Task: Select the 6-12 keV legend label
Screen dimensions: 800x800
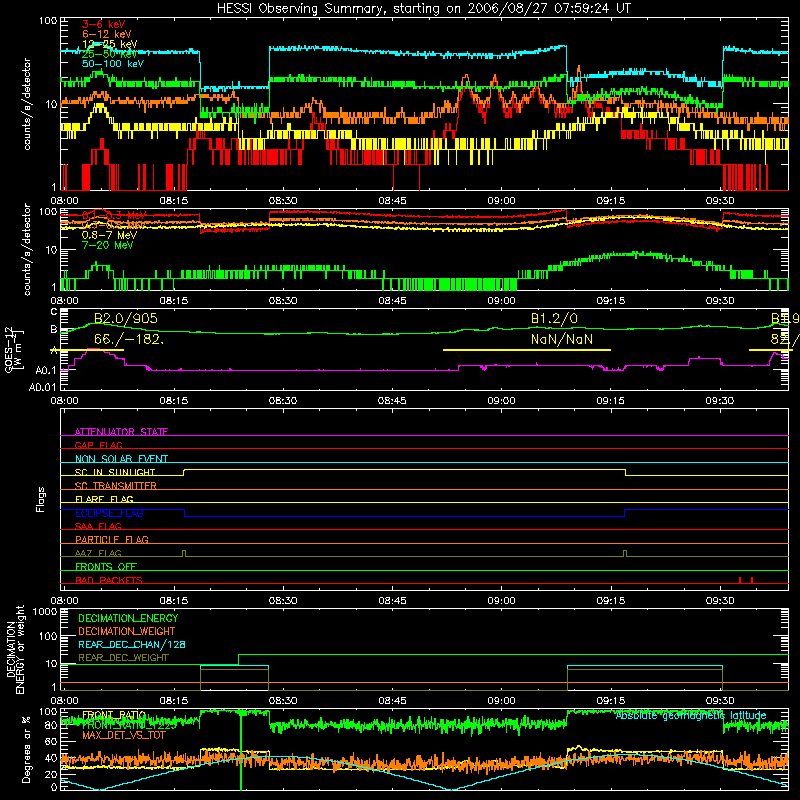Action: [107, 34]
